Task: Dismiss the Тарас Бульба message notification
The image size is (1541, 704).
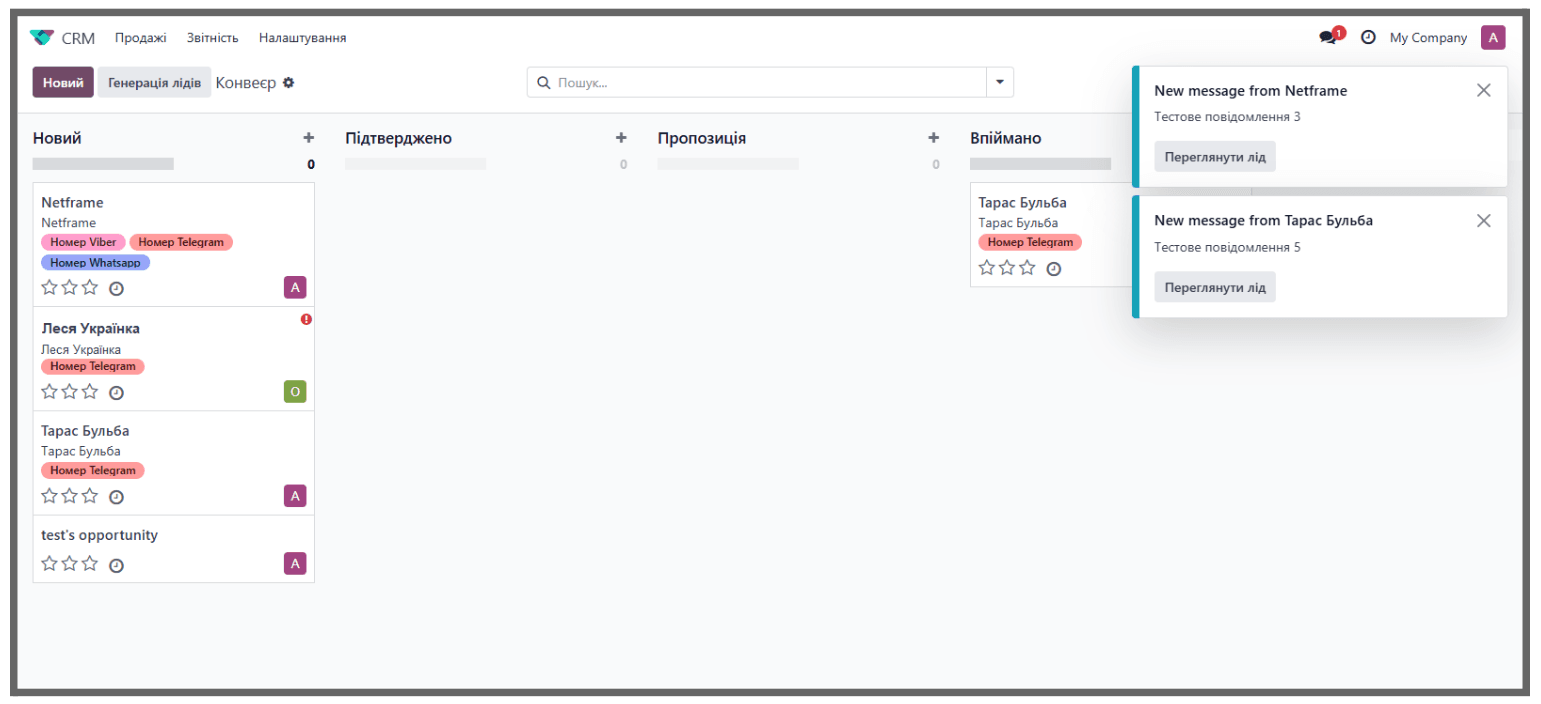Action: pos(1483,220)
